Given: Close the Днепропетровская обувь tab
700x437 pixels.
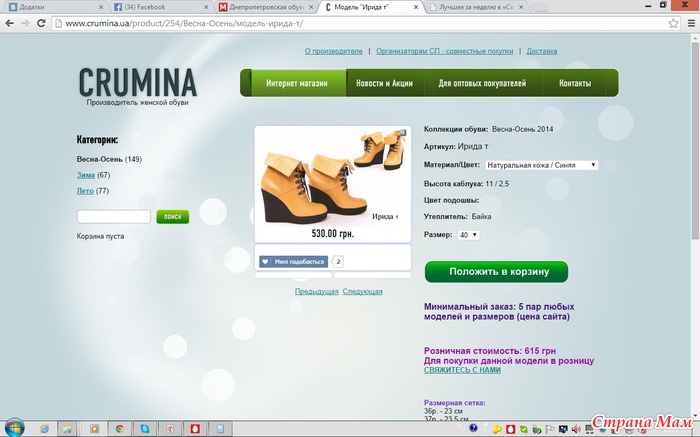Looking at the screenshot, I should click(311, 7).
